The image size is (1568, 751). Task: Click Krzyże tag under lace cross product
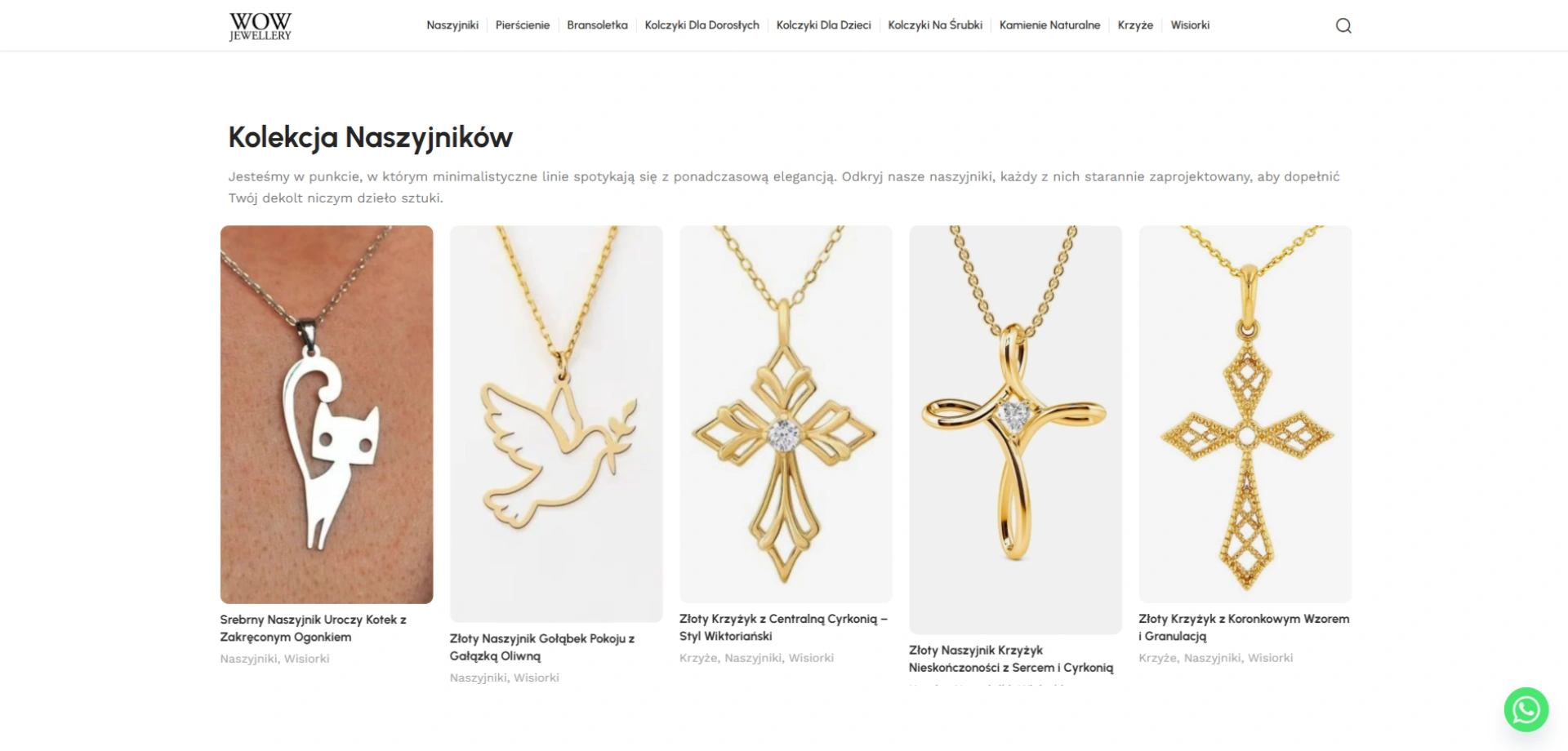click(x=1156, y=658)
